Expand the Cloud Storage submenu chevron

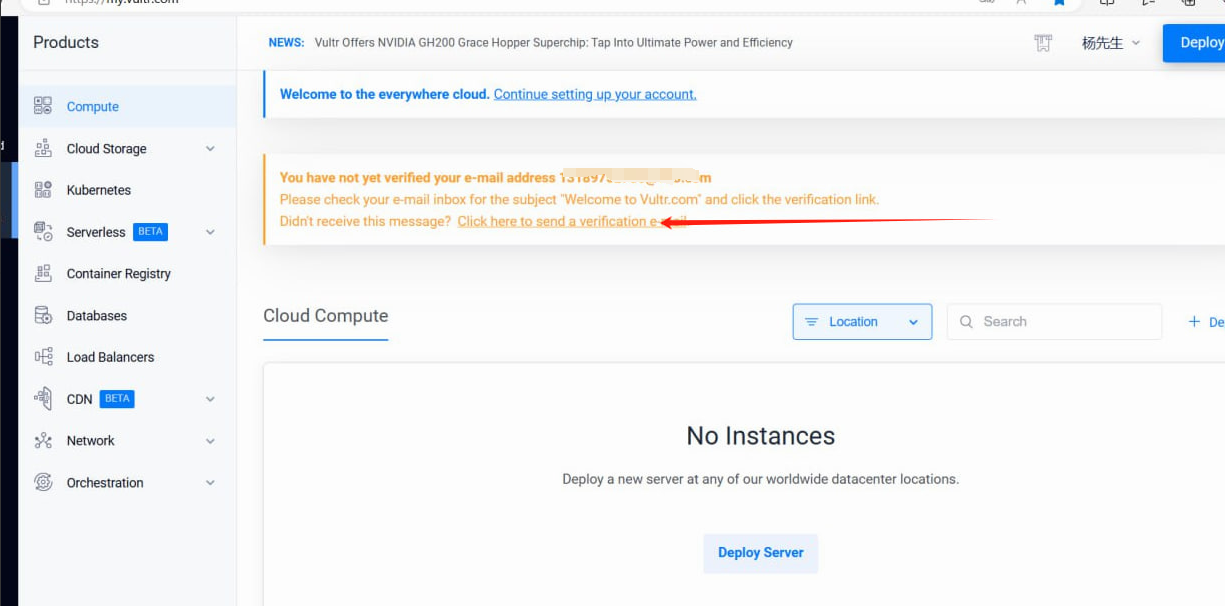(210, 149)
